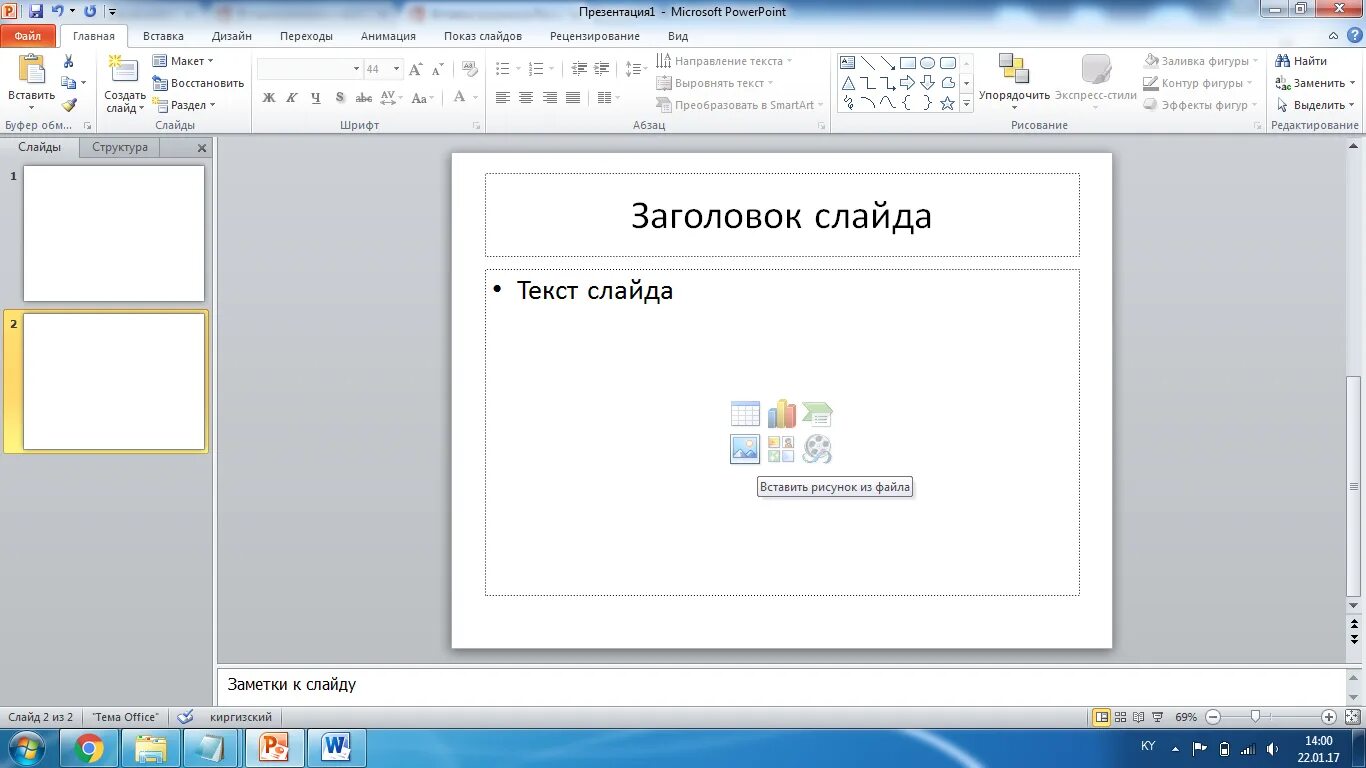The width and height of the screenshot is (1366, 768).
Task: Click the zoom in plus button
Action: pyautogui.click(x=1329, y=717)
